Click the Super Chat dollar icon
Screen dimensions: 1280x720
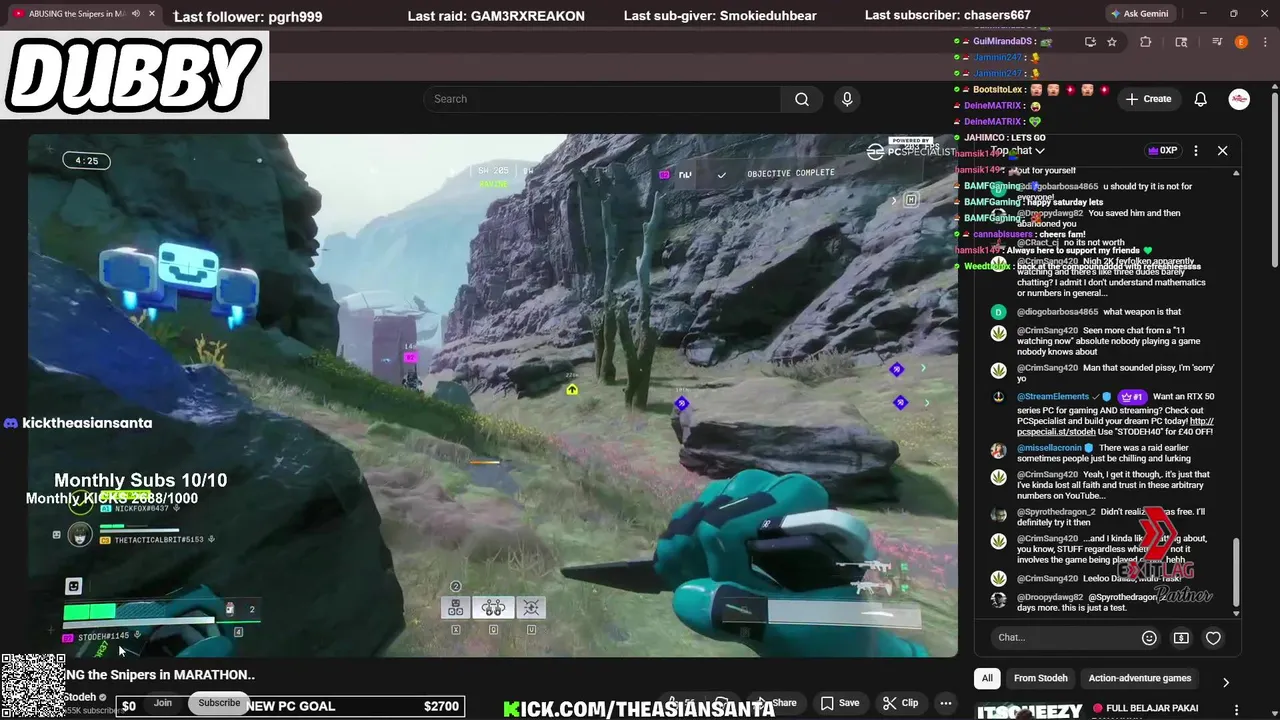tap(1181, 637)
